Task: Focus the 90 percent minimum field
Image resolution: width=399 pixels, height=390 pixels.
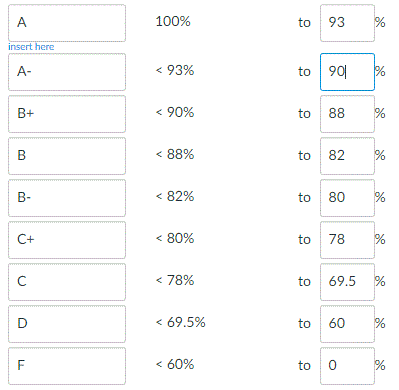Action: pyautogui.click(x=347, y=72)
